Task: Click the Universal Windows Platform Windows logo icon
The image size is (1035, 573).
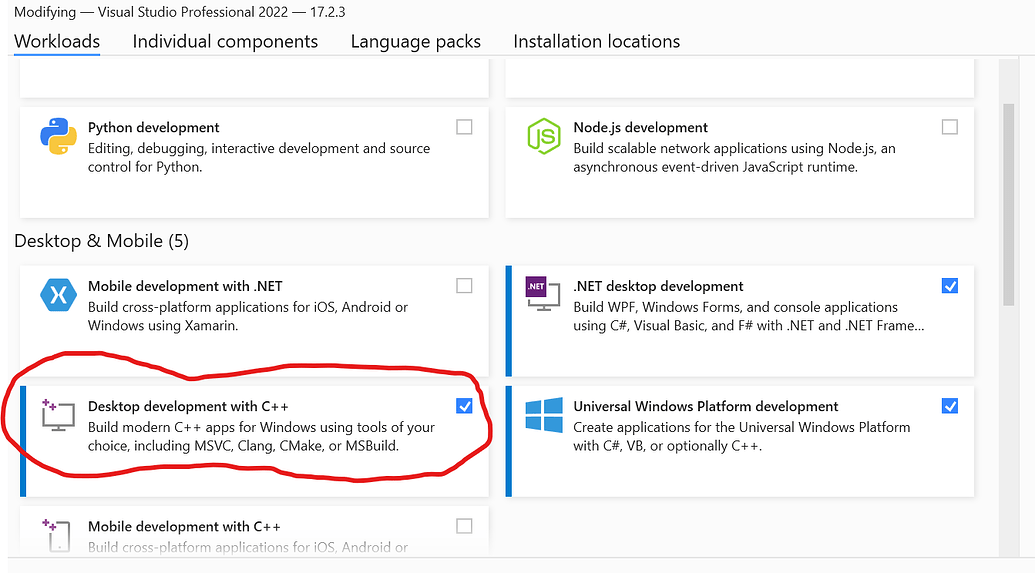Action: pyautogui.click(x=544, y=416)
